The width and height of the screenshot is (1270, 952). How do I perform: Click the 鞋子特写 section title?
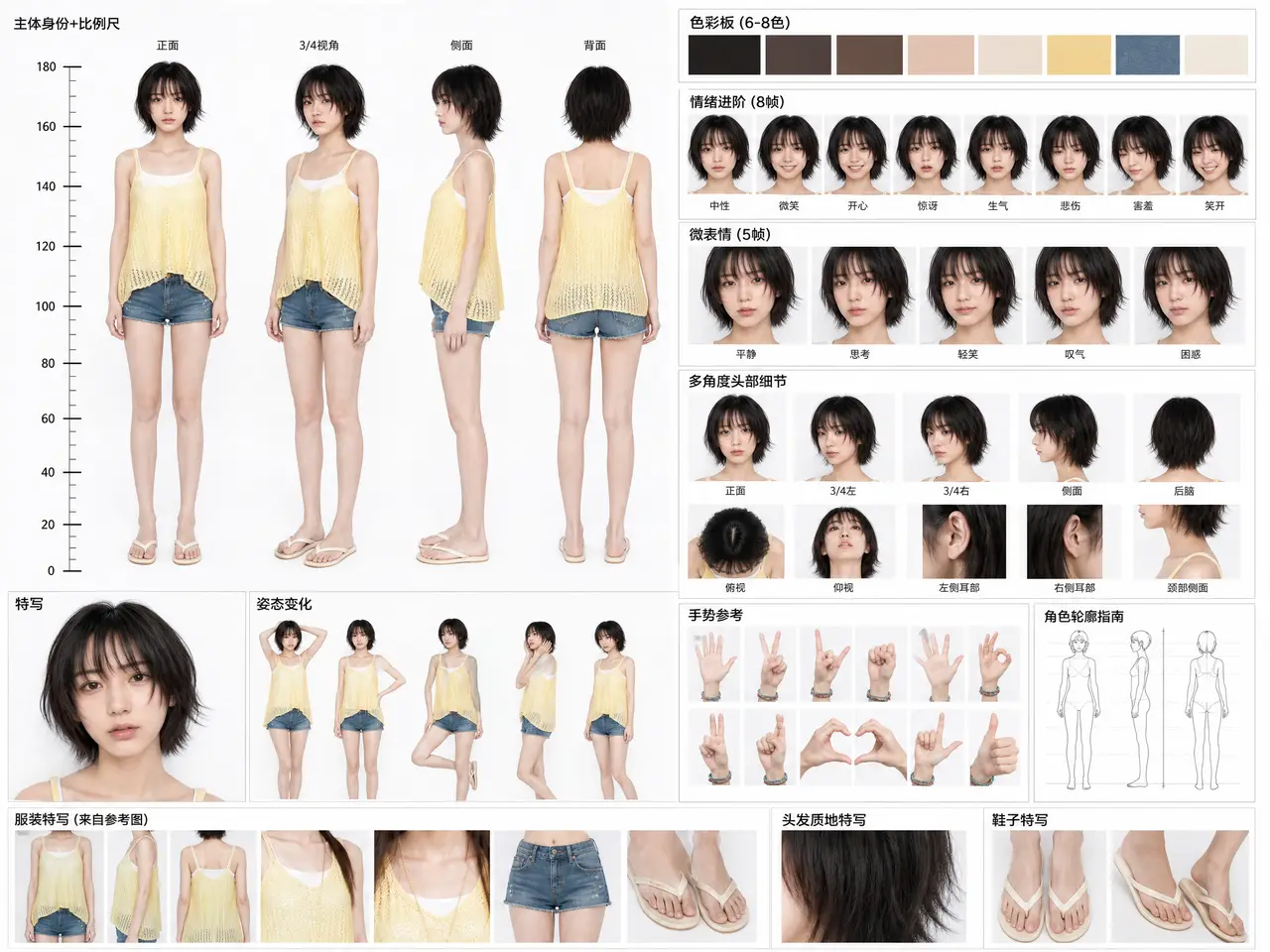click(x=1020, y=820)
